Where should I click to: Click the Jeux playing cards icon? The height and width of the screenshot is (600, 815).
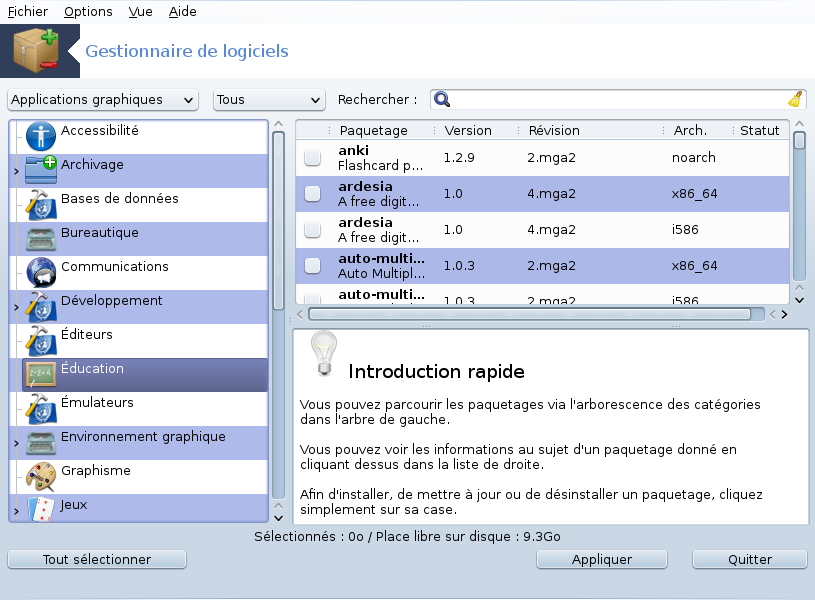pos(41,509)
